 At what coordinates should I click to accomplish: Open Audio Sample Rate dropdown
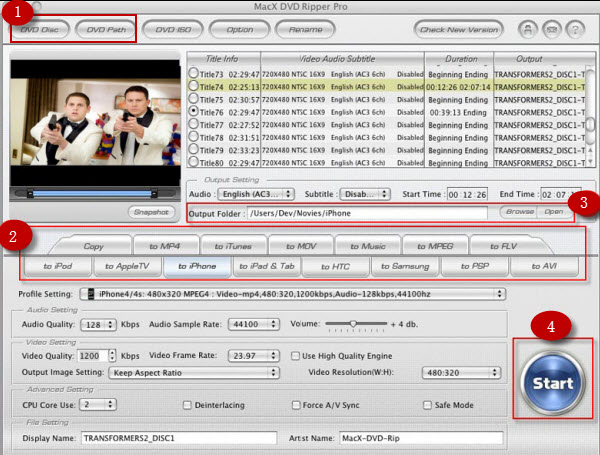click(x=254, y=324)
